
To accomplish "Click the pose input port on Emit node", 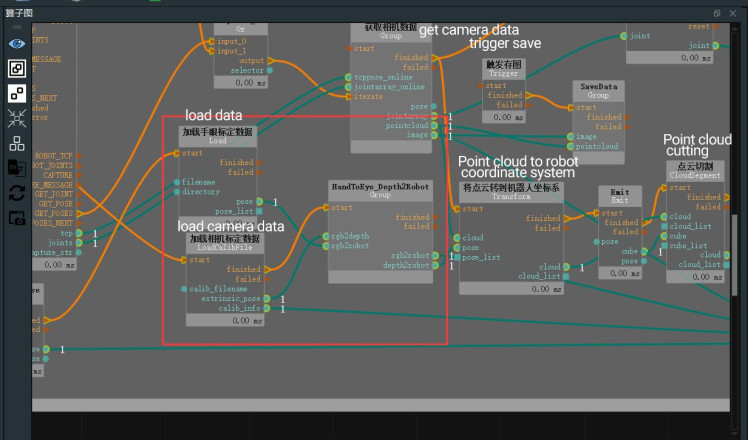I will (597, 242).
